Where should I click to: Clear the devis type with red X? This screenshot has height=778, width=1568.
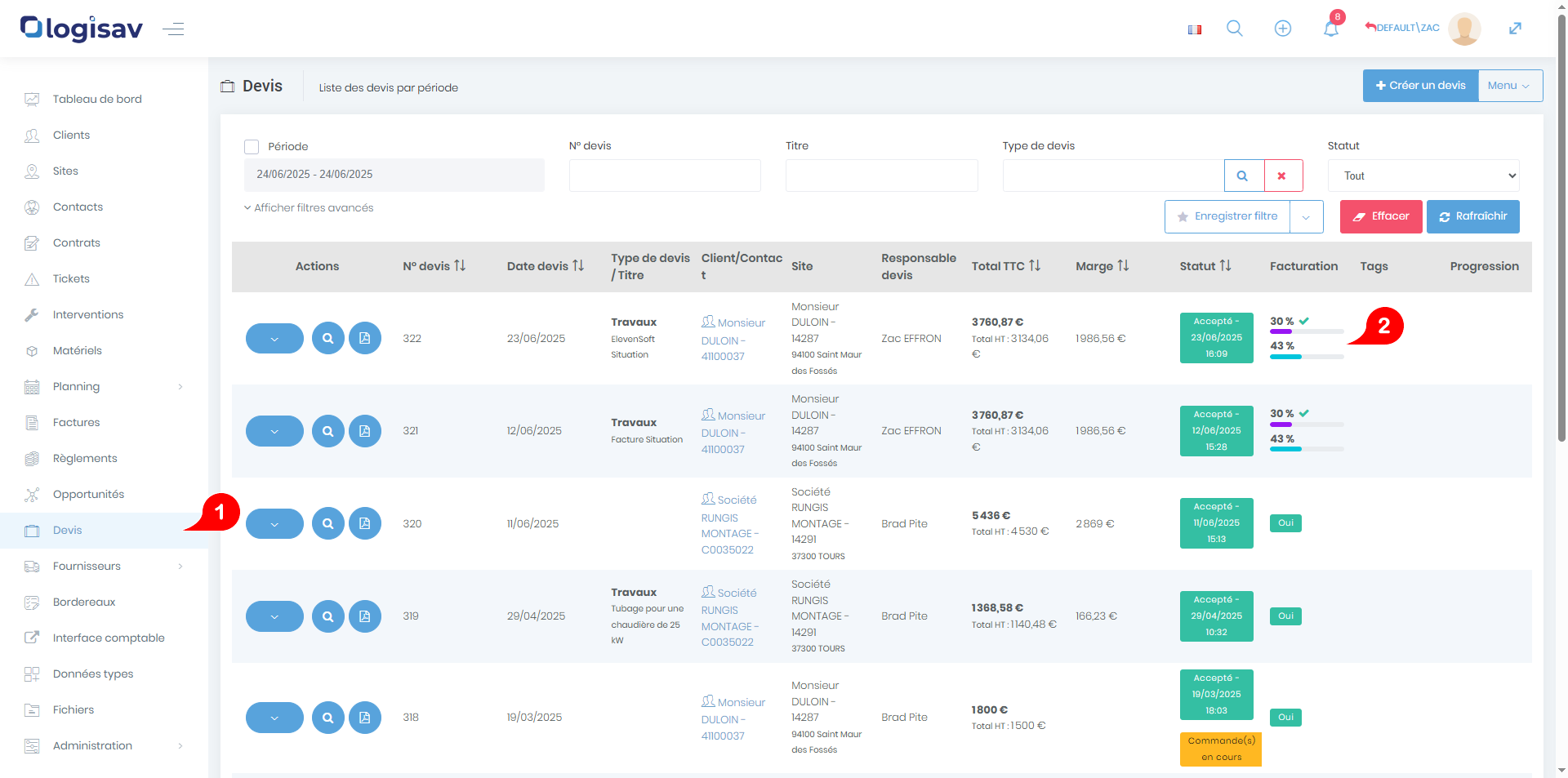(x=1282, y=176)
